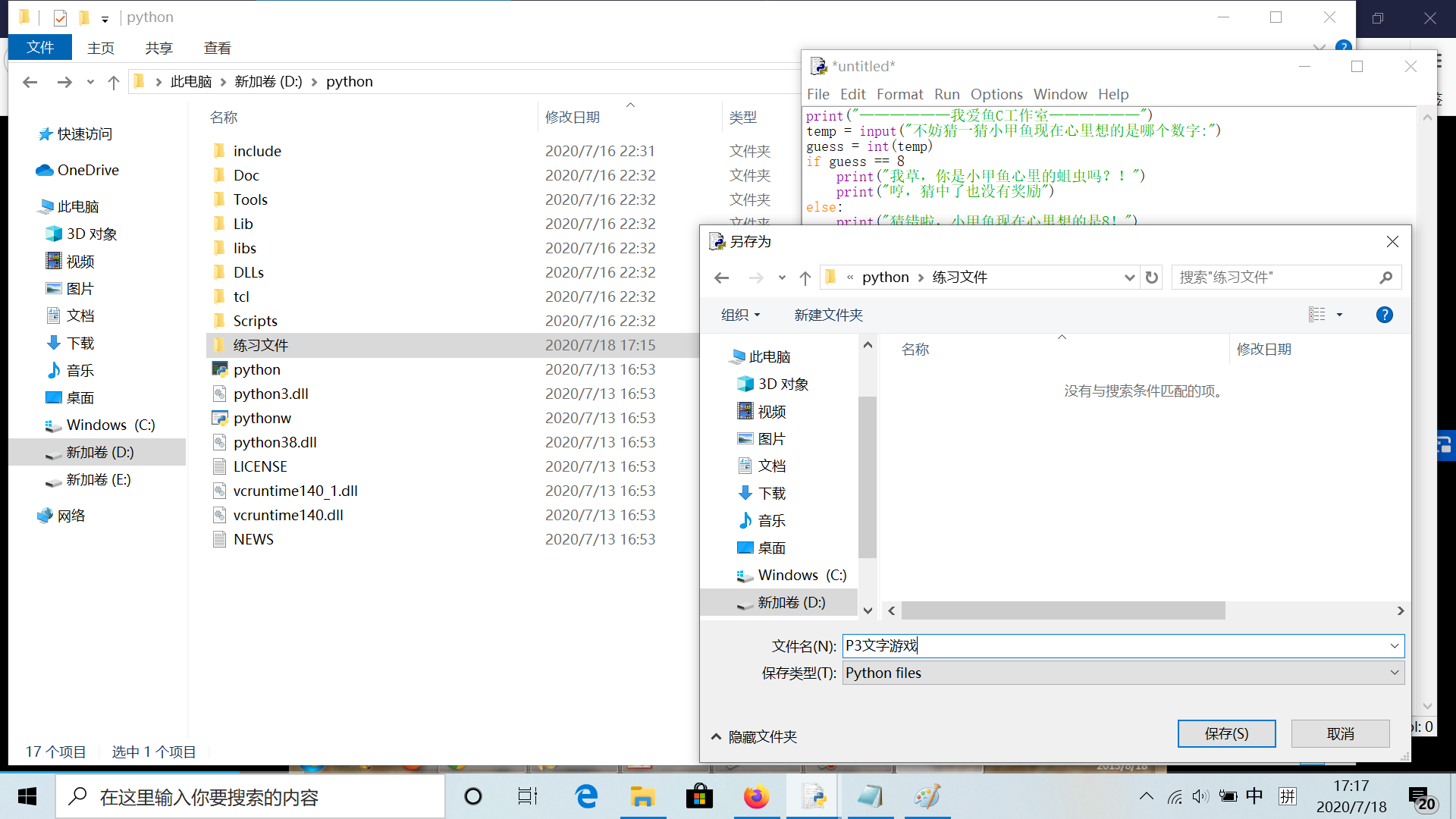Open Explorer recent locations chevron
The height and width of the screenshot is (819, 1456).
(x=90, y=82)
